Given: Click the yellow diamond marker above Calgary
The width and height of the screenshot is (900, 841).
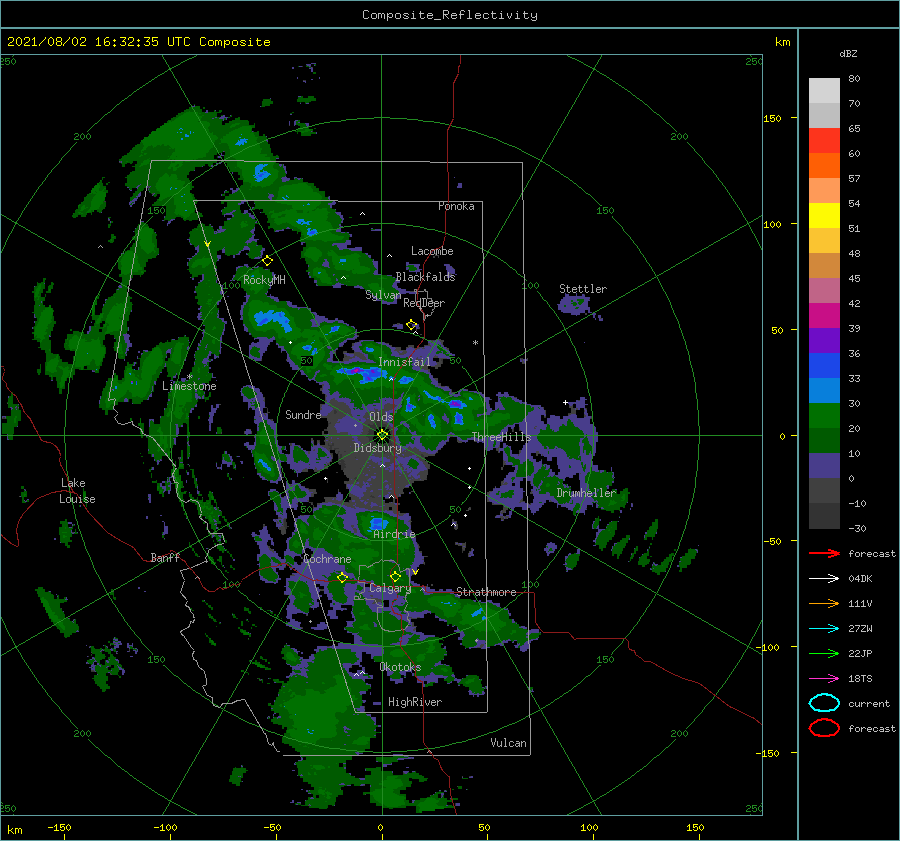Looking at the screenshot, I should pyautogui.click(x=395, y=576).
